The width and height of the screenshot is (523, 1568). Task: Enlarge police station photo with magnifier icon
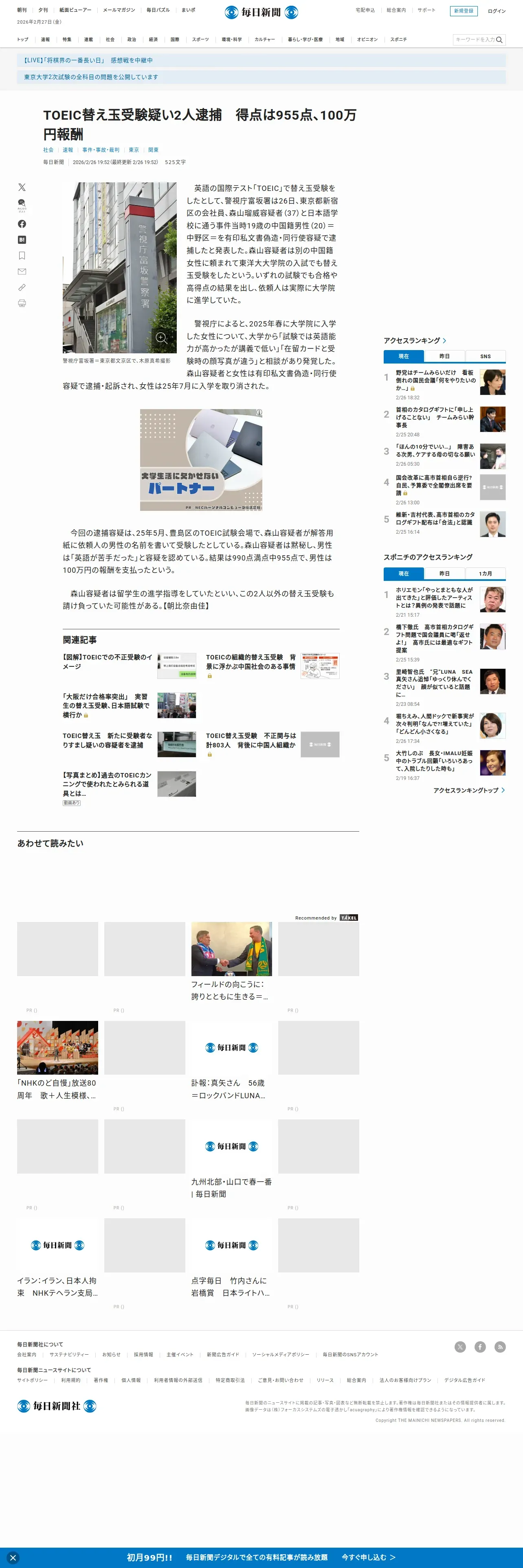point(161,338)
